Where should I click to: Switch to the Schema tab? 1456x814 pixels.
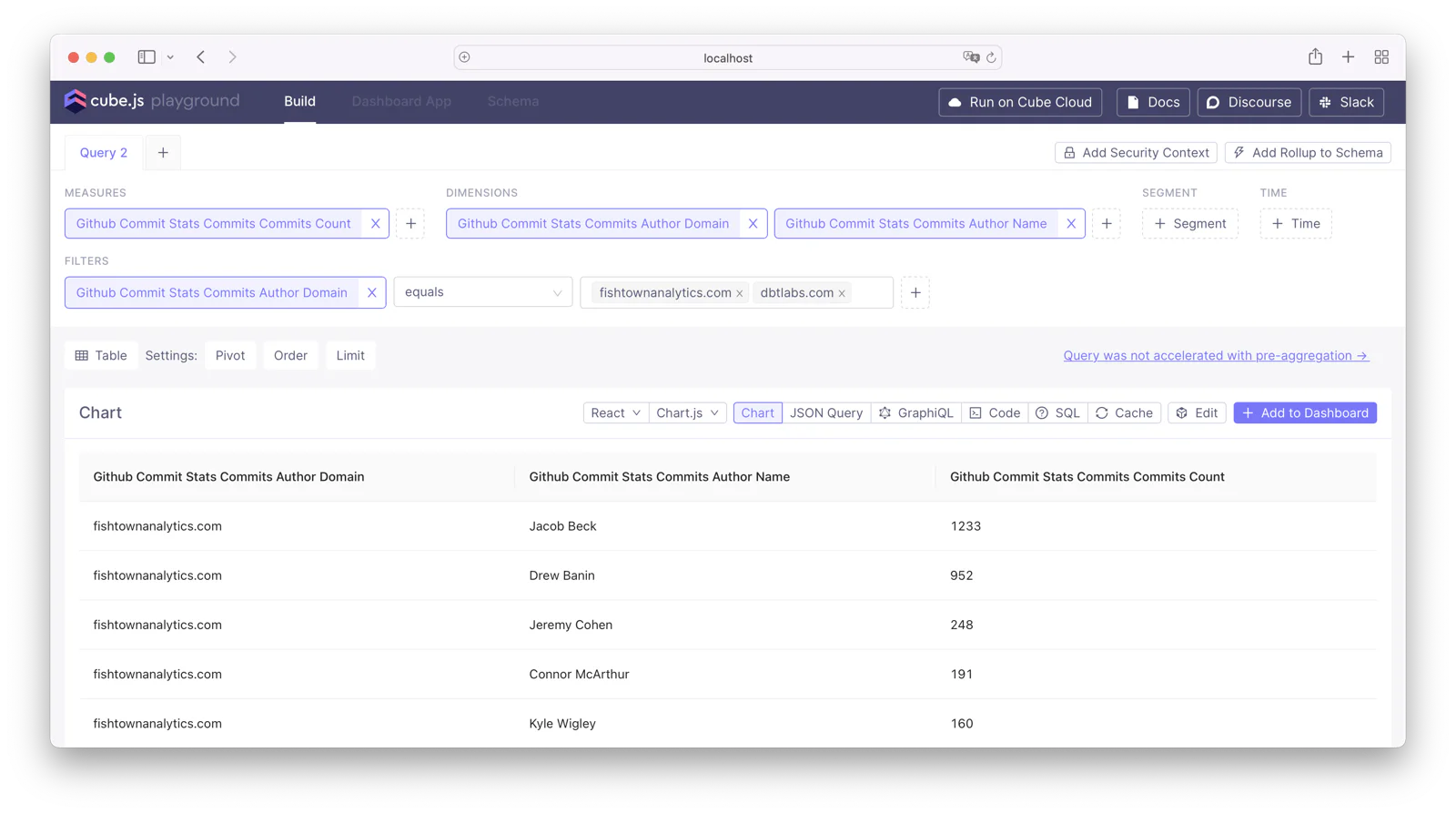(513, 102)
